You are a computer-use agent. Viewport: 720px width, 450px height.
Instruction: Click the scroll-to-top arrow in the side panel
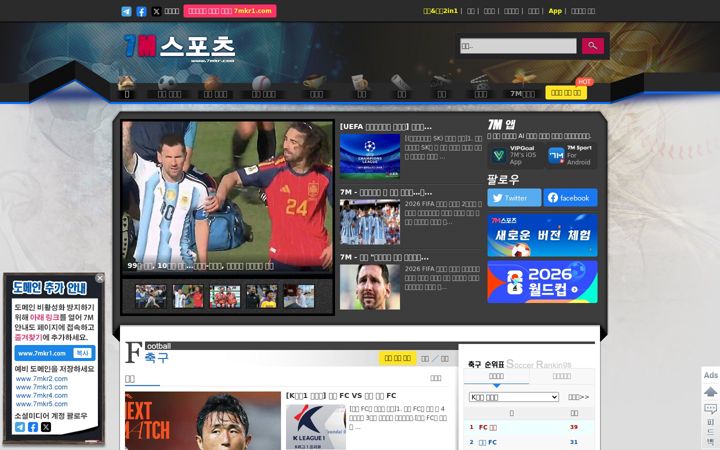(x=710, y=392)
